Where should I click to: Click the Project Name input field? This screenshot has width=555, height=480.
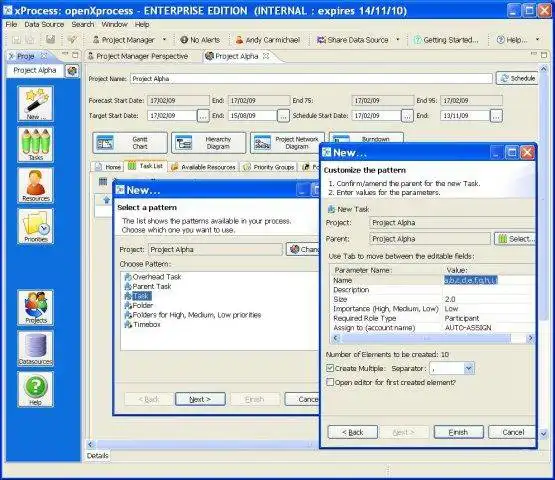click(311, 79)
